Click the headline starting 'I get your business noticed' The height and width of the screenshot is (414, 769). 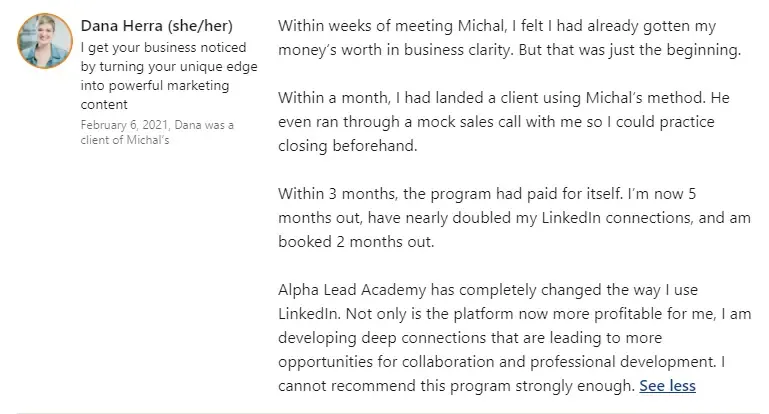click(x=169, y=76)
